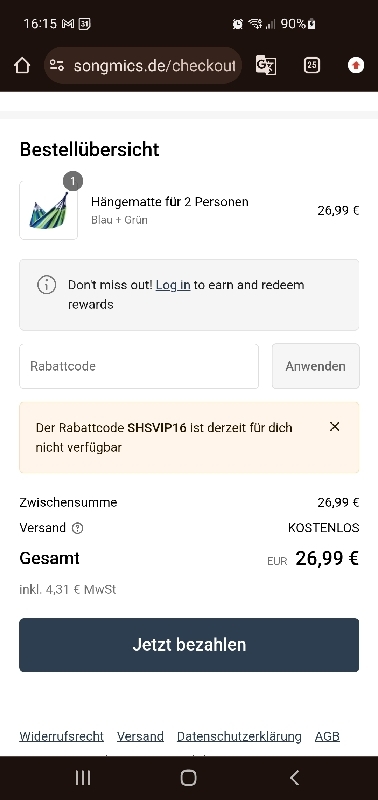Click the Anwenden button
This screenshot has height=800, width=378.
[316, 366]
